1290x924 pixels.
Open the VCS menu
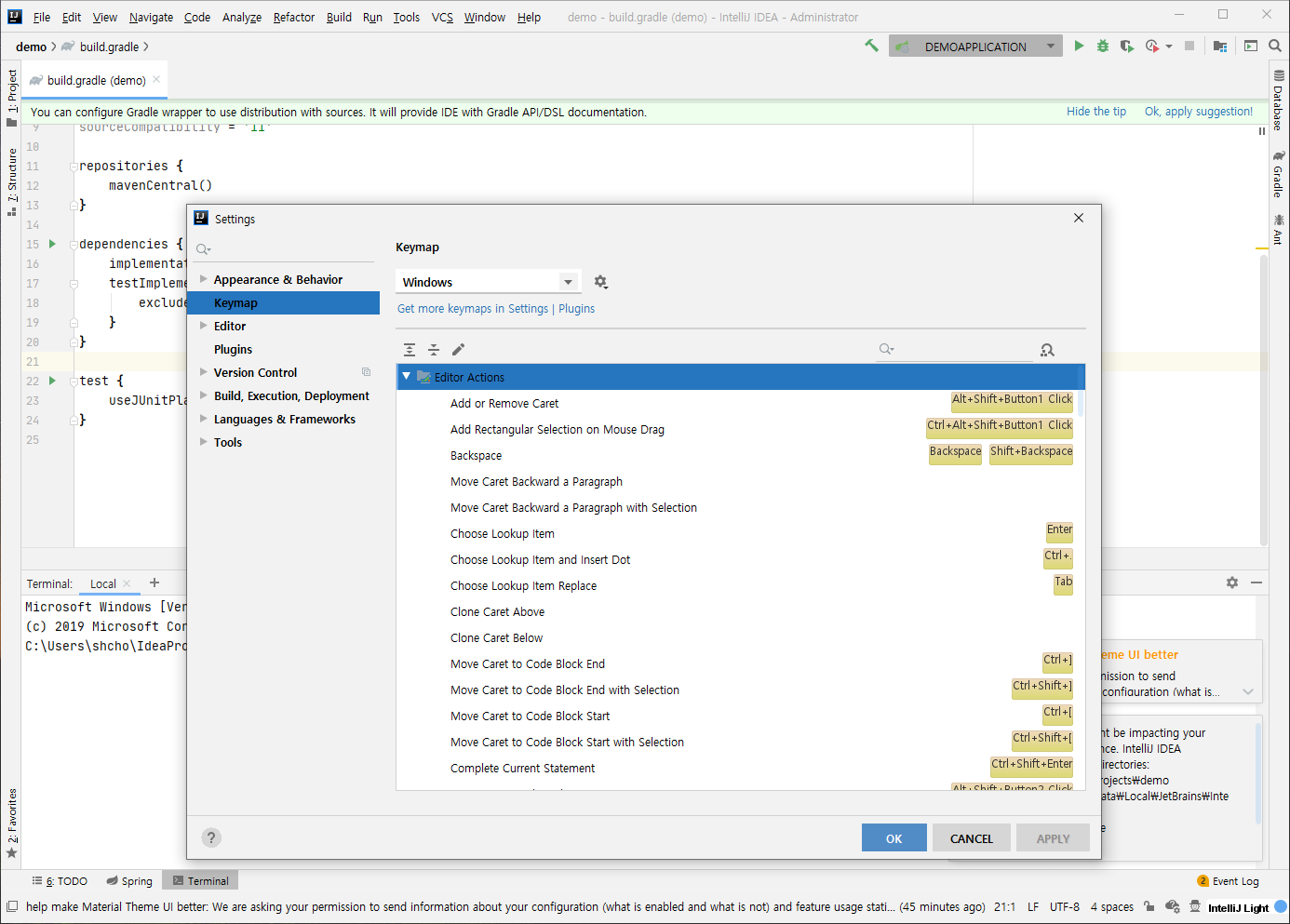pyautogui.click(x=442, y=17)
